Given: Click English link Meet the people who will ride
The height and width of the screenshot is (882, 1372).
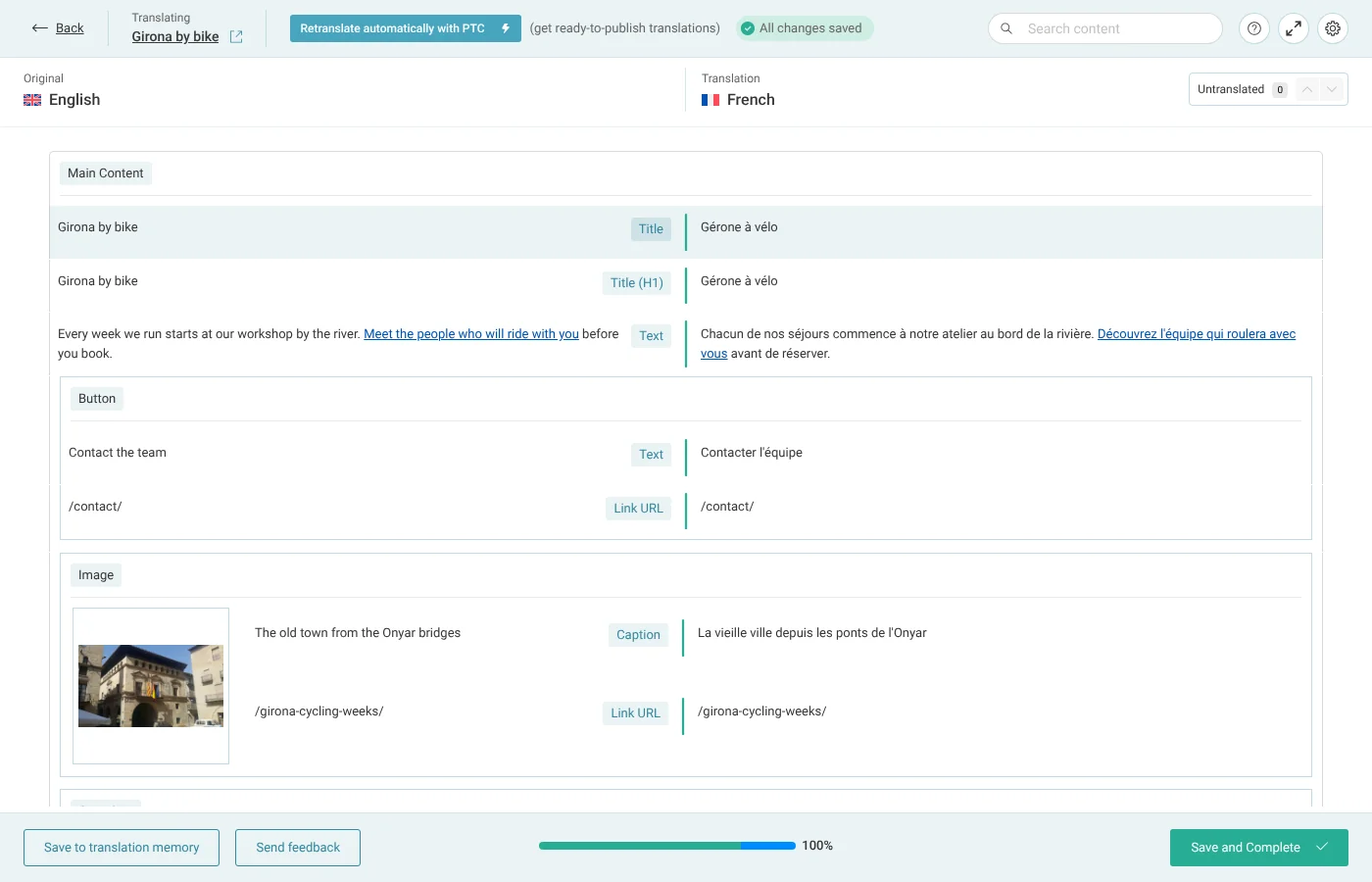Looking at the screenshot, I should point(471,334).
